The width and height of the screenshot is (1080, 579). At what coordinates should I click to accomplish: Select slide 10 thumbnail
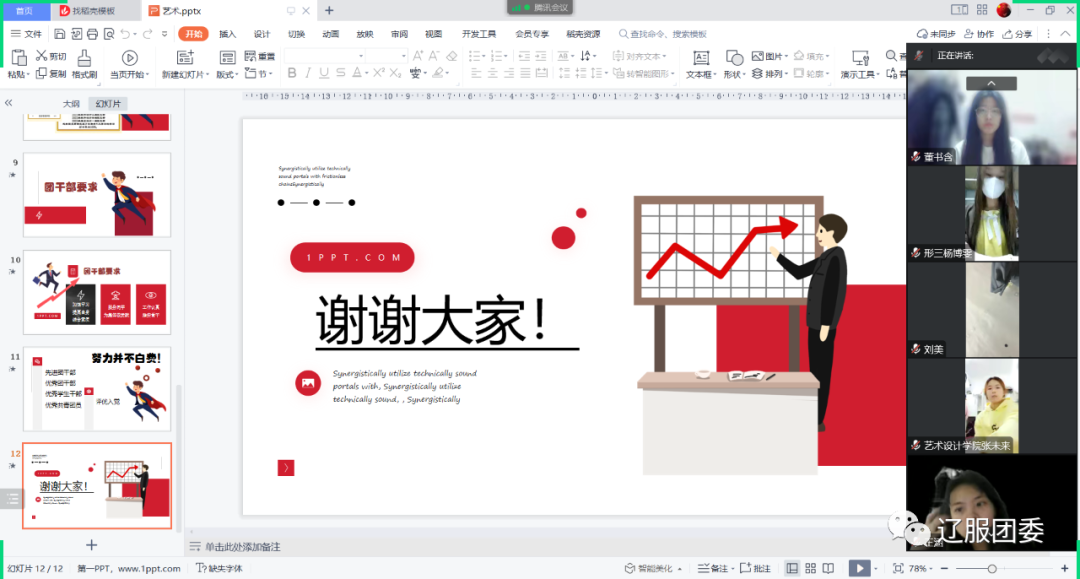pos(97,292)
